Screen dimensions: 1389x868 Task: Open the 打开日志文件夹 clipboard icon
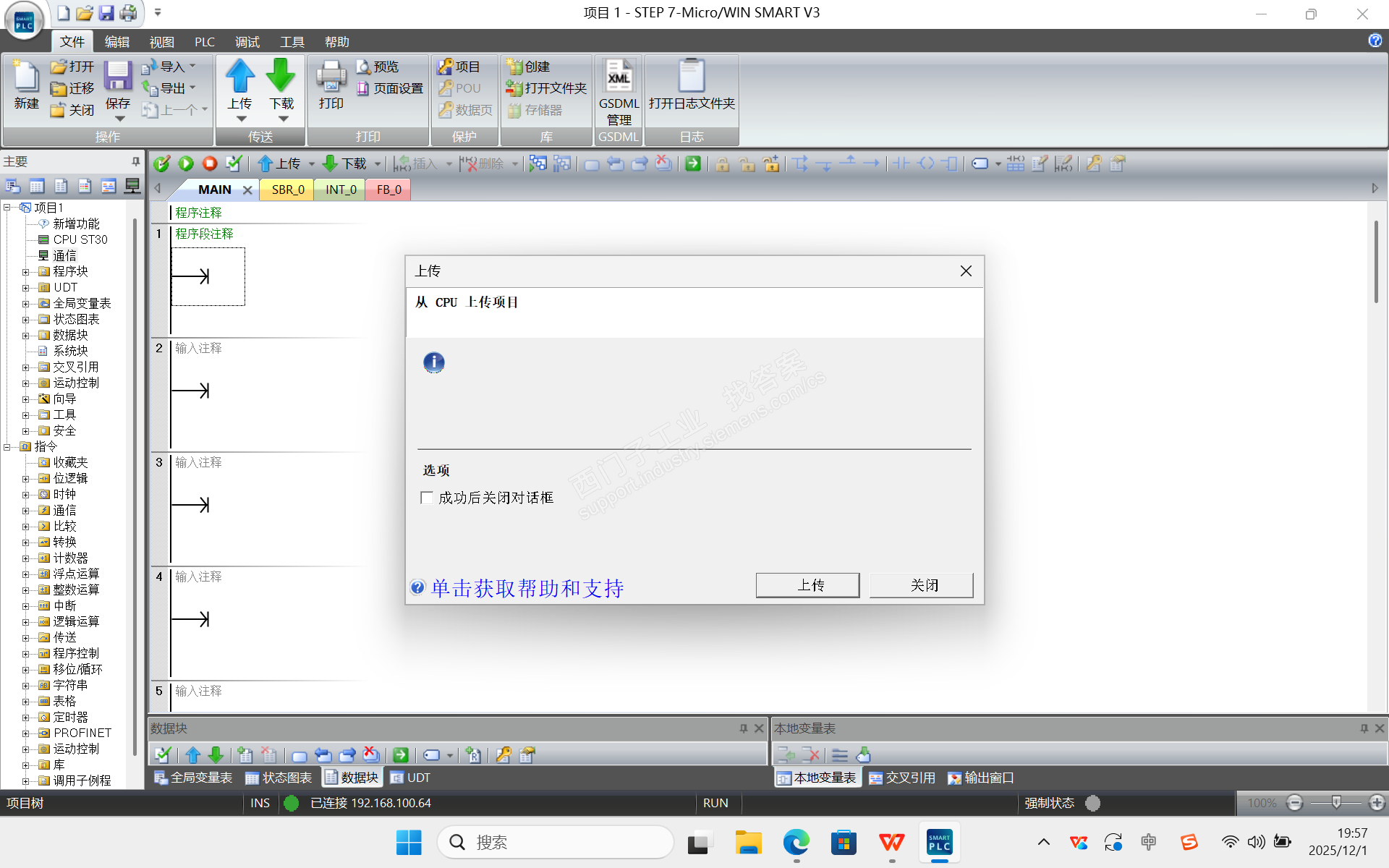coord(691,77)
